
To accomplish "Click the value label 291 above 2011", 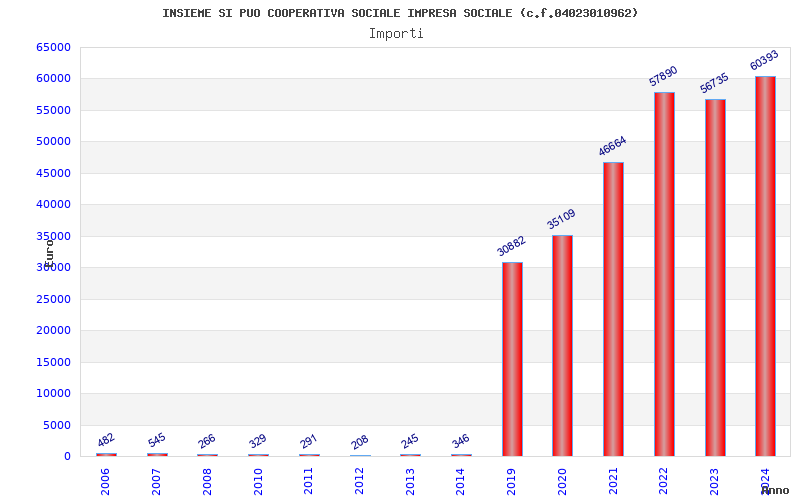I will 309,441.
